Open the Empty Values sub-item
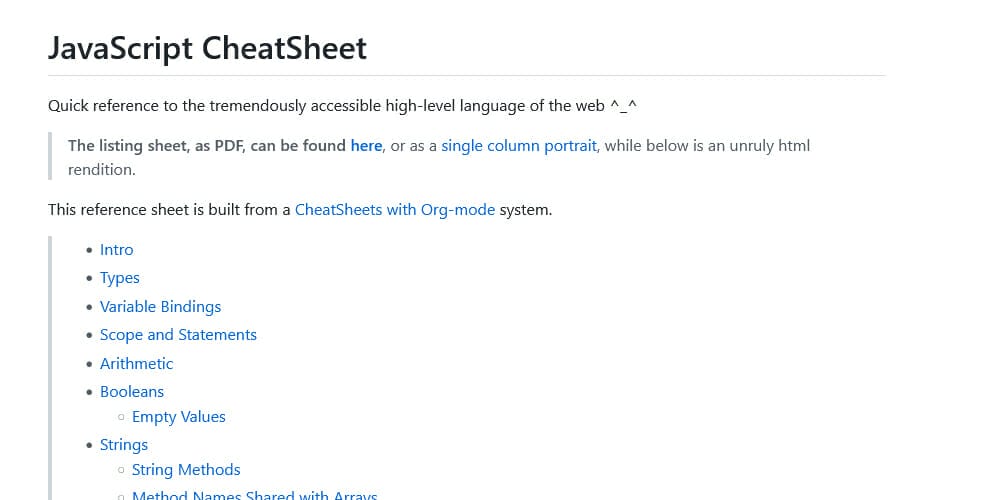The height and width of the screenshot is (500, 1000). pos(179,416)
